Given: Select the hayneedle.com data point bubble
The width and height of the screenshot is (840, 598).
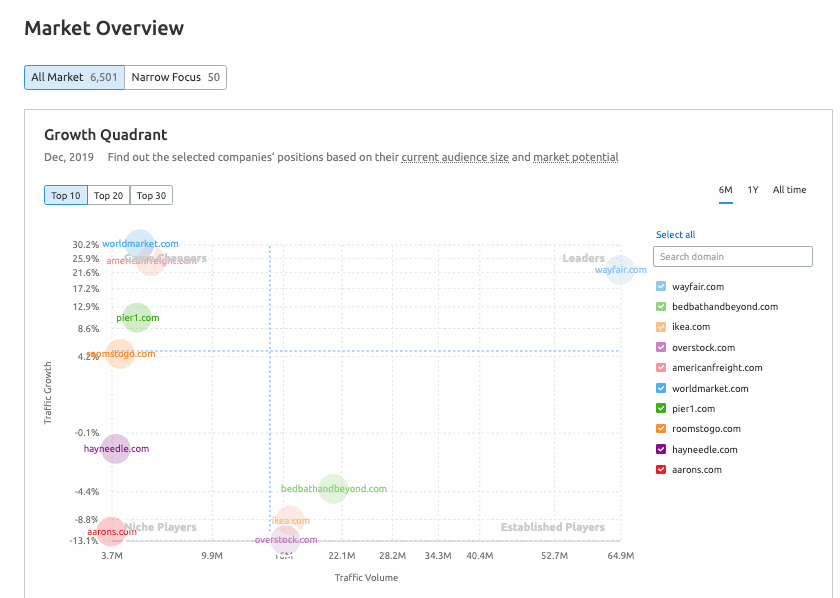Looking at the screenshot, I should [x=116, y=449].
